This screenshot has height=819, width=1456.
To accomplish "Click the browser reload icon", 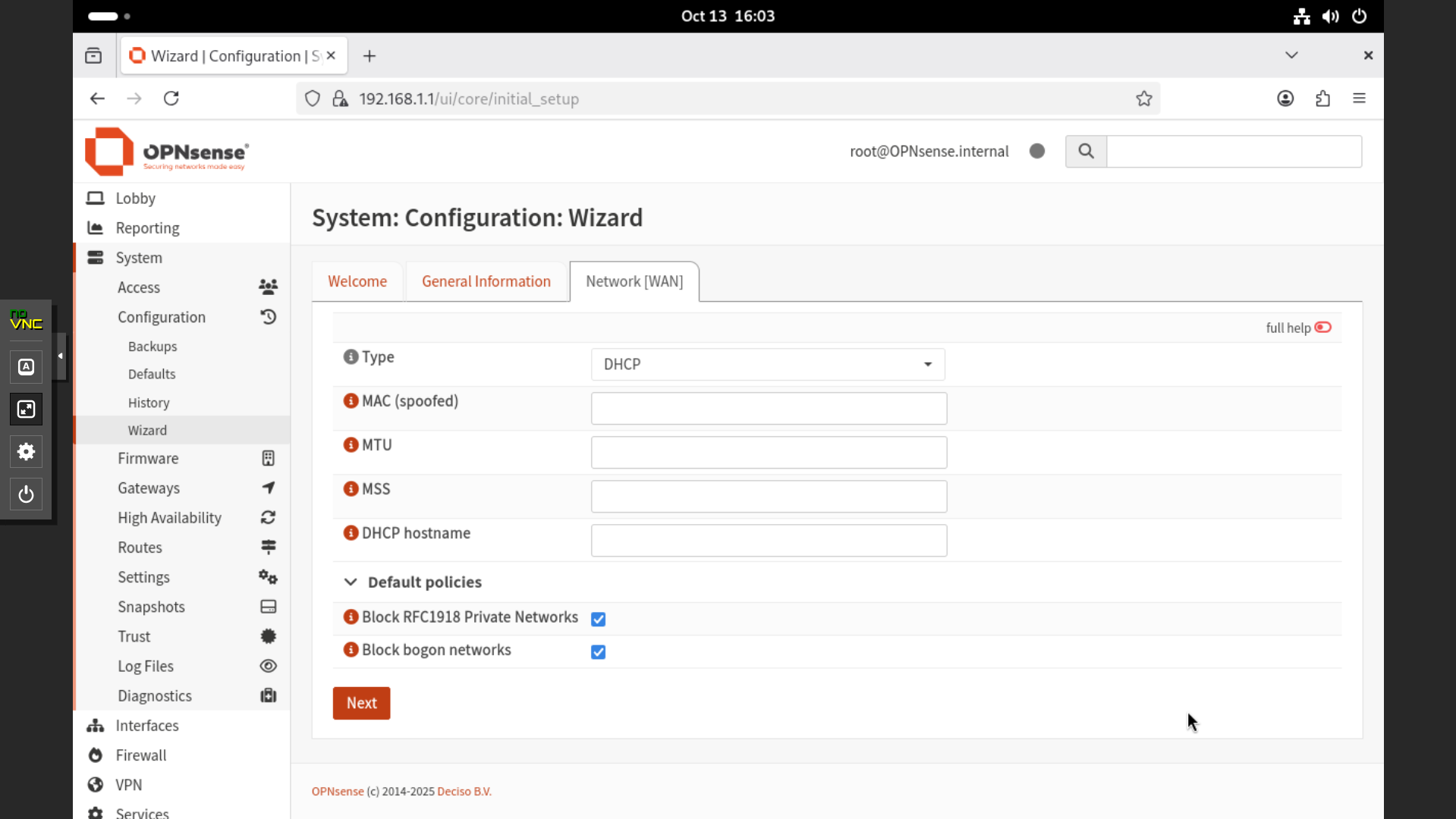I will coord(171,99).
